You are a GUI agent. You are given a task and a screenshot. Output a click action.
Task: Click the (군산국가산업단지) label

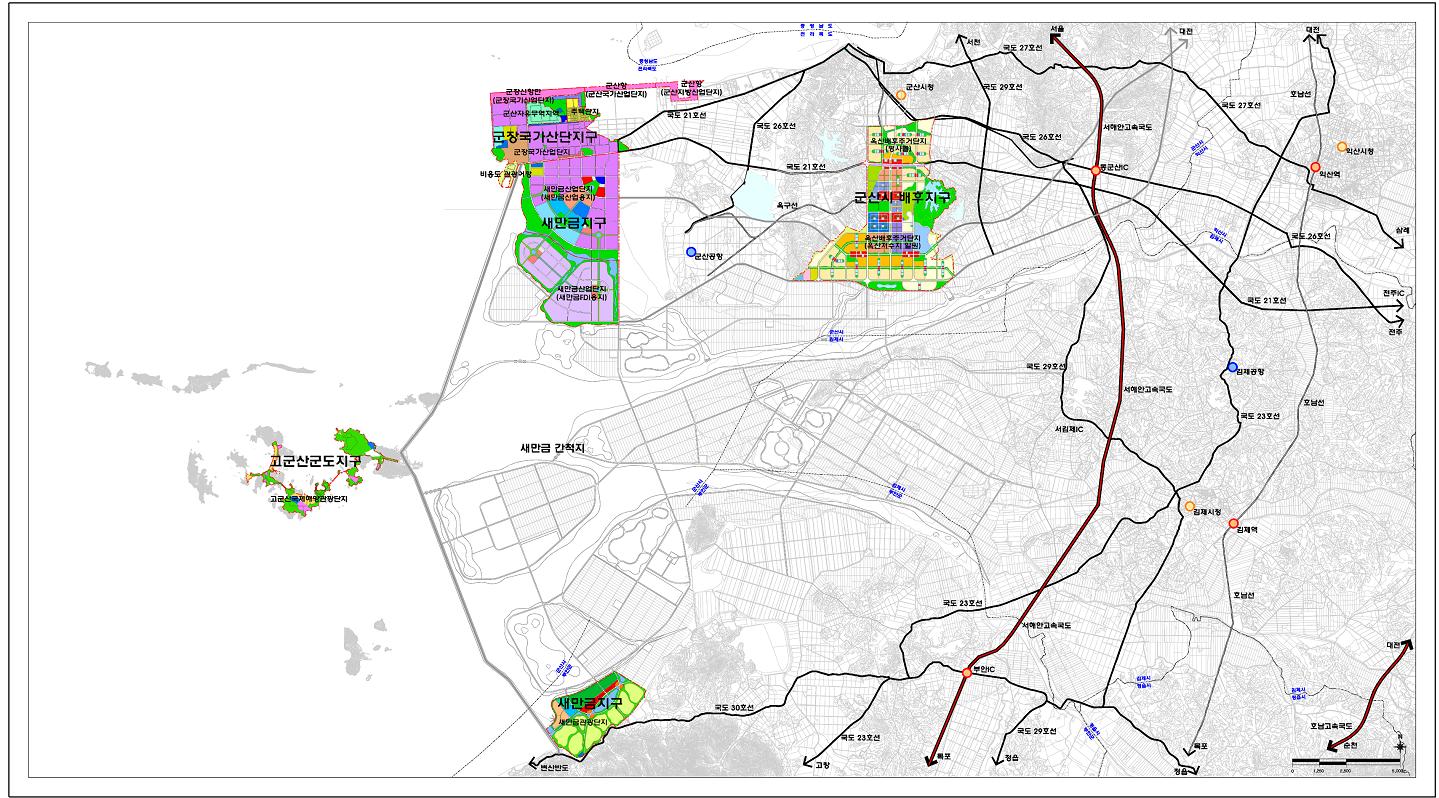(x=616, y=93)
